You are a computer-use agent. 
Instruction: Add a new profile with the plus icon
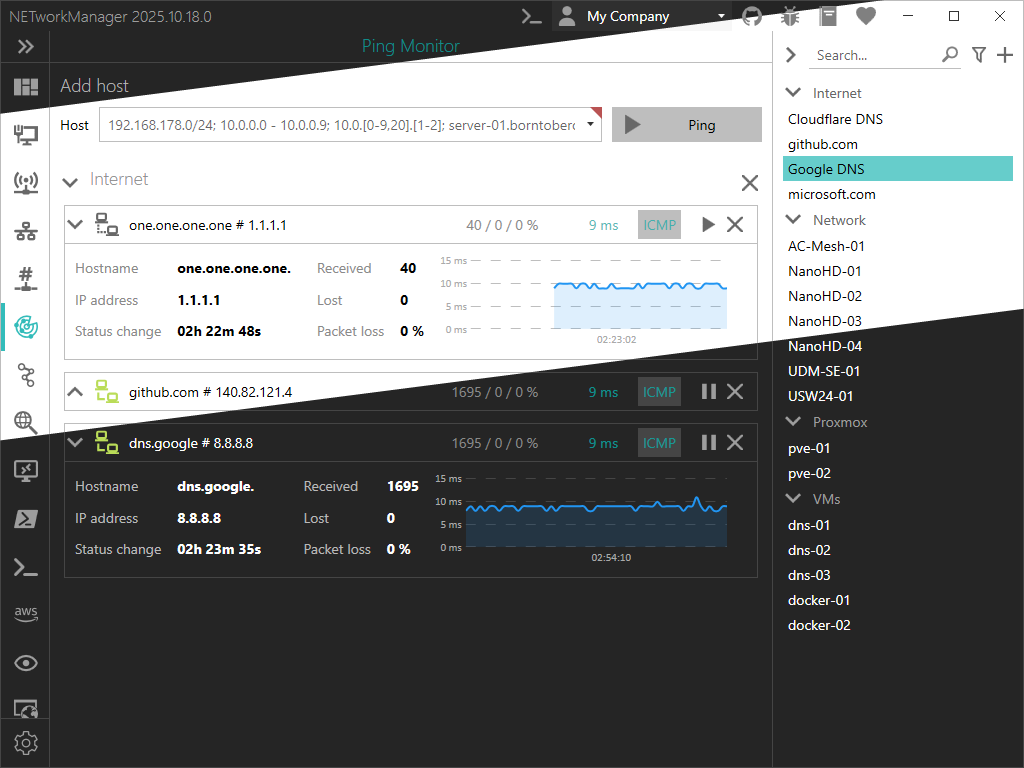[x=1006, y=55]
